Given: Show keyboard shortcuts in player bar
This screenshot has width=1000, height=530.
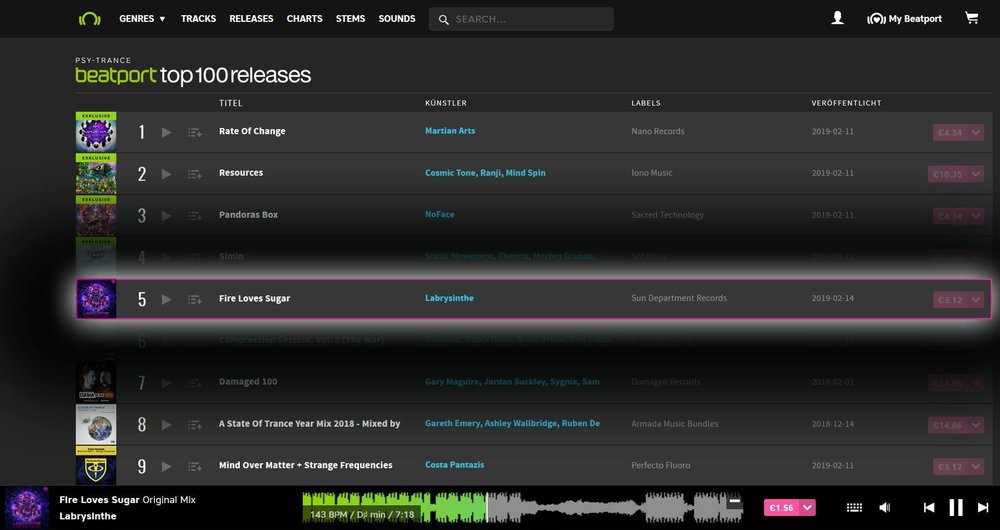Looking at the screenshot, I should (854, 508).
